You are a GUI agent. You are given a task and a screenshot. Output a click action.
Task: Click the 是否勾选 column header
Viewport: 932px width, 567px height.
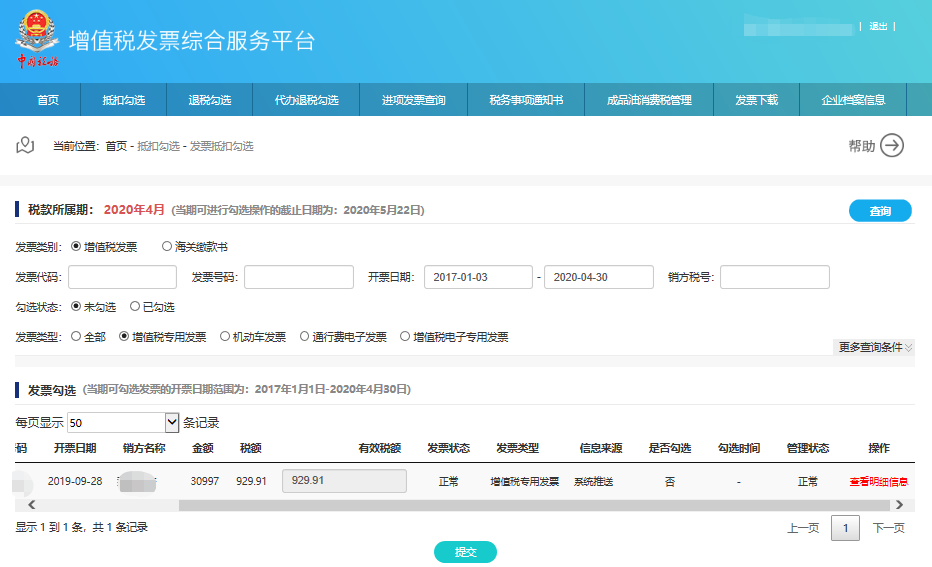tap(669, 448)
